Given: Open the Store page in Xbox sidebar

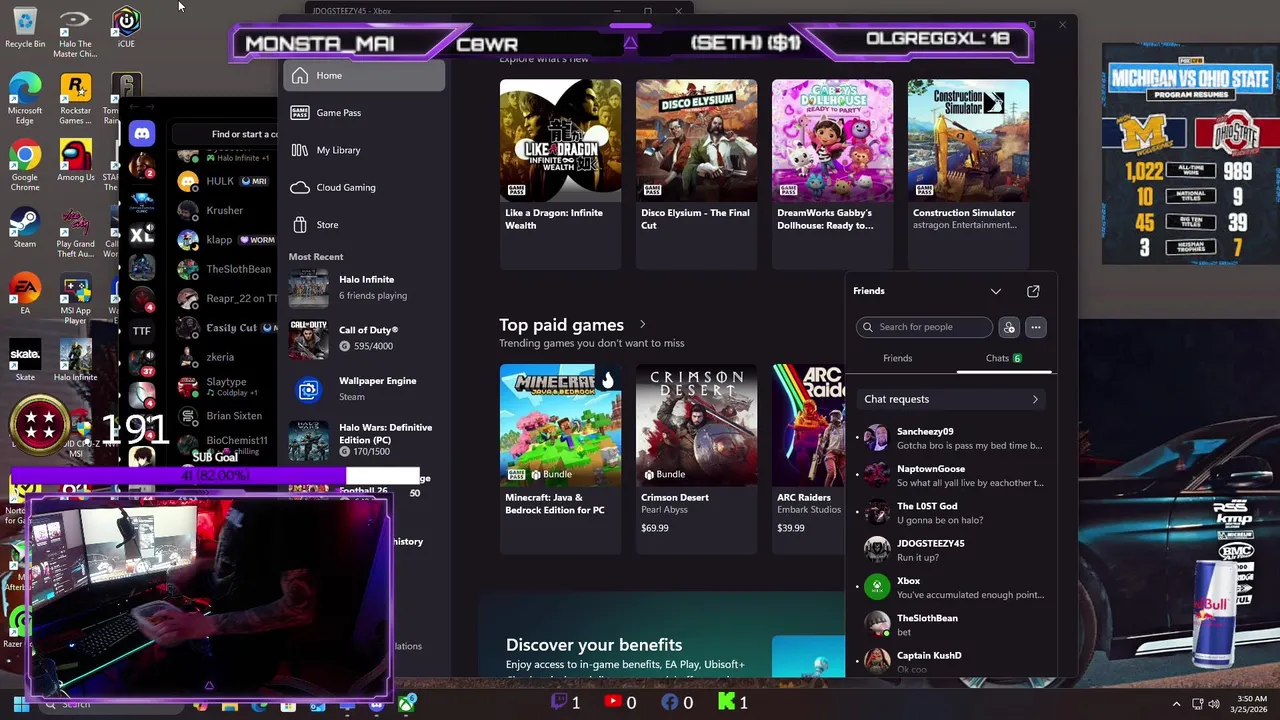Looking at the screenshot, I should (364, 225).
